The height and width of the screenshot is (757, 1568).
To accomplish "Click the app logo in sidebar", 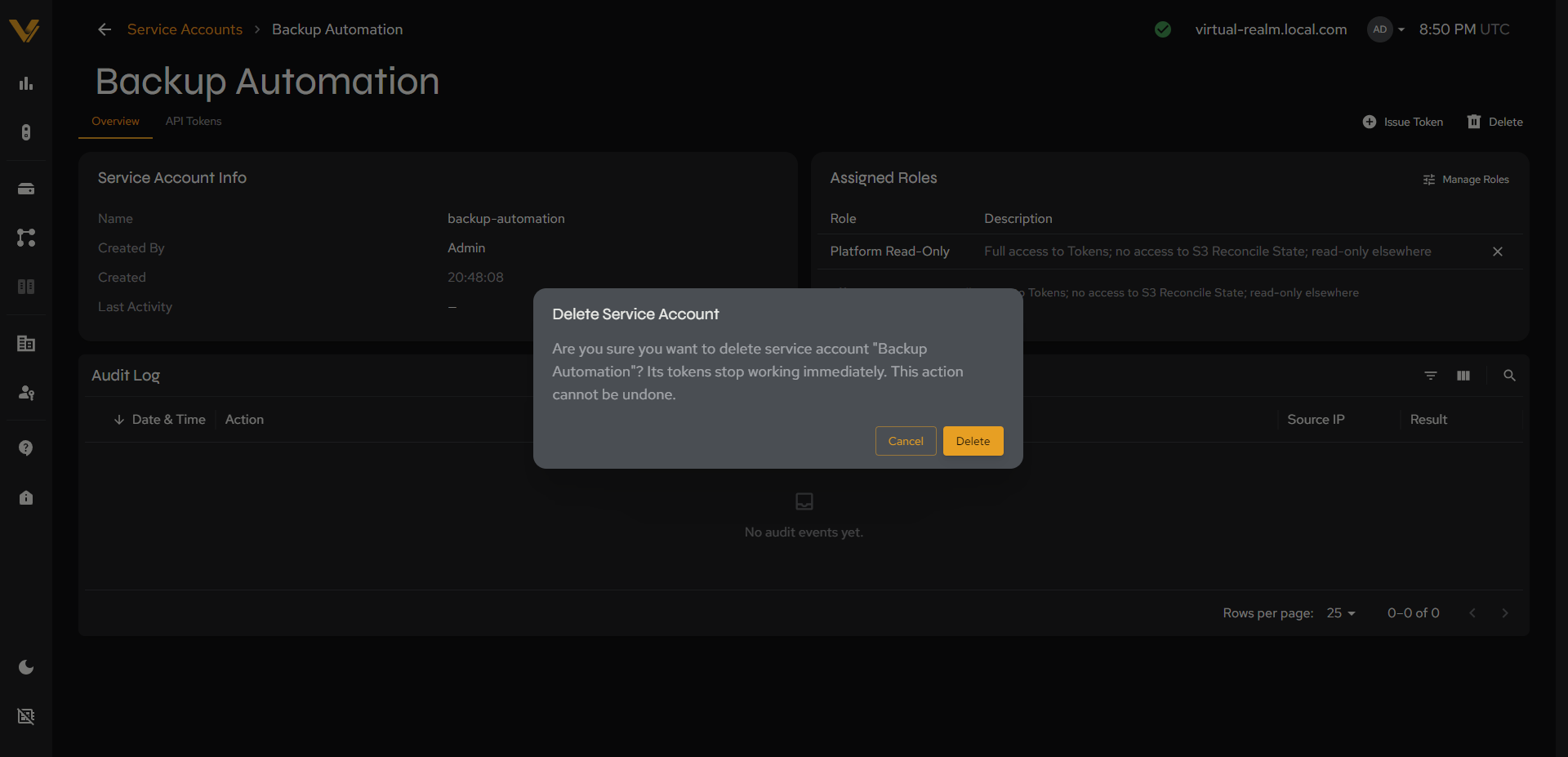I will click(x=24, y=30).
